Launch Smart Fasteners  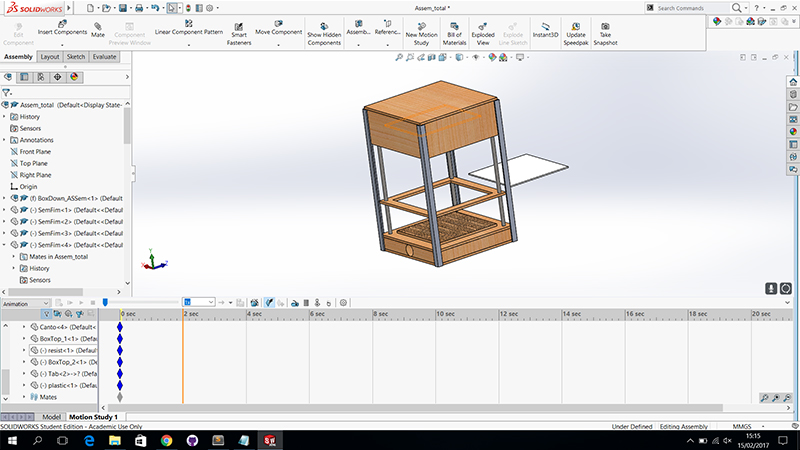pyautogui.click(x=239, y=34)
